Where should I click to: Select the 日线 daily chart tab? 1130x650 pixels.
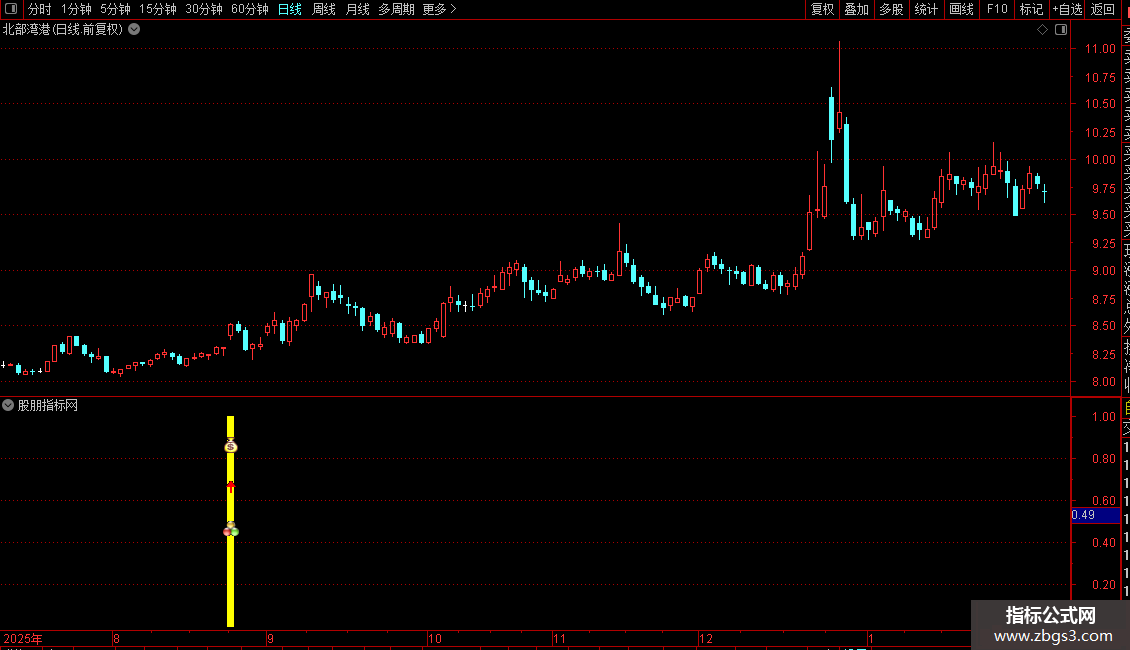290,9
